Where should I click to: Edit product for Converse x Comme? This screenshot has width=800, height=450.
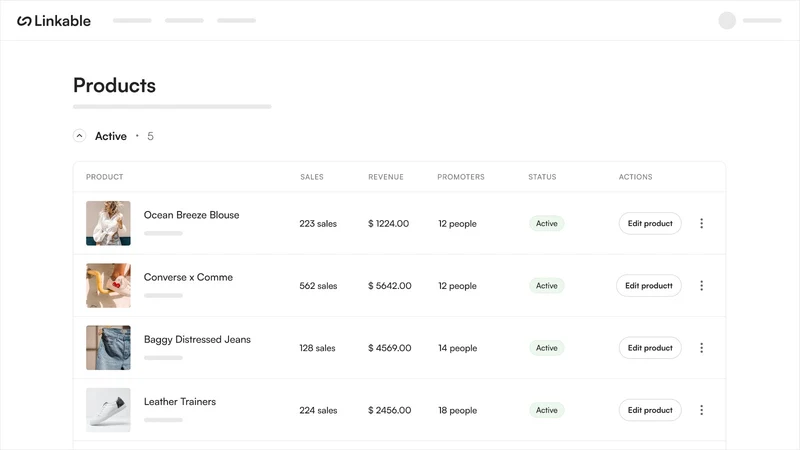tap(649, 286)
